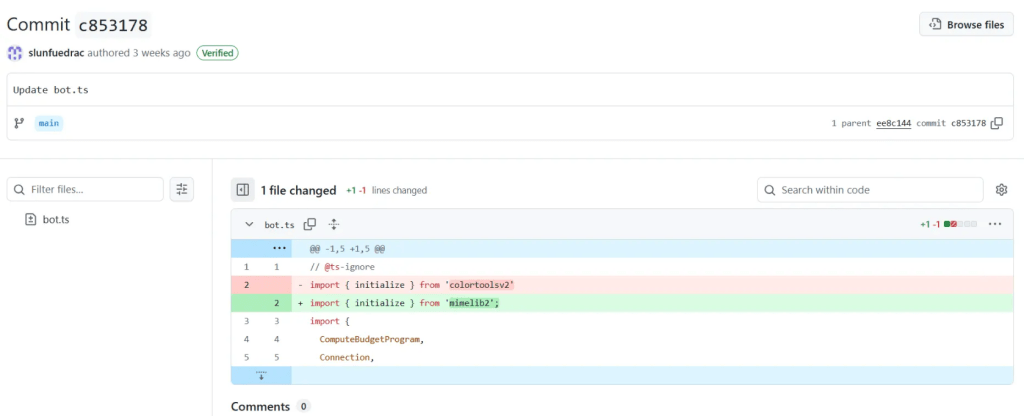Viewport: 1024px width, 416px height.
Task: Click the slunfuedrac avatar image
Action: [x=15, y=52]
